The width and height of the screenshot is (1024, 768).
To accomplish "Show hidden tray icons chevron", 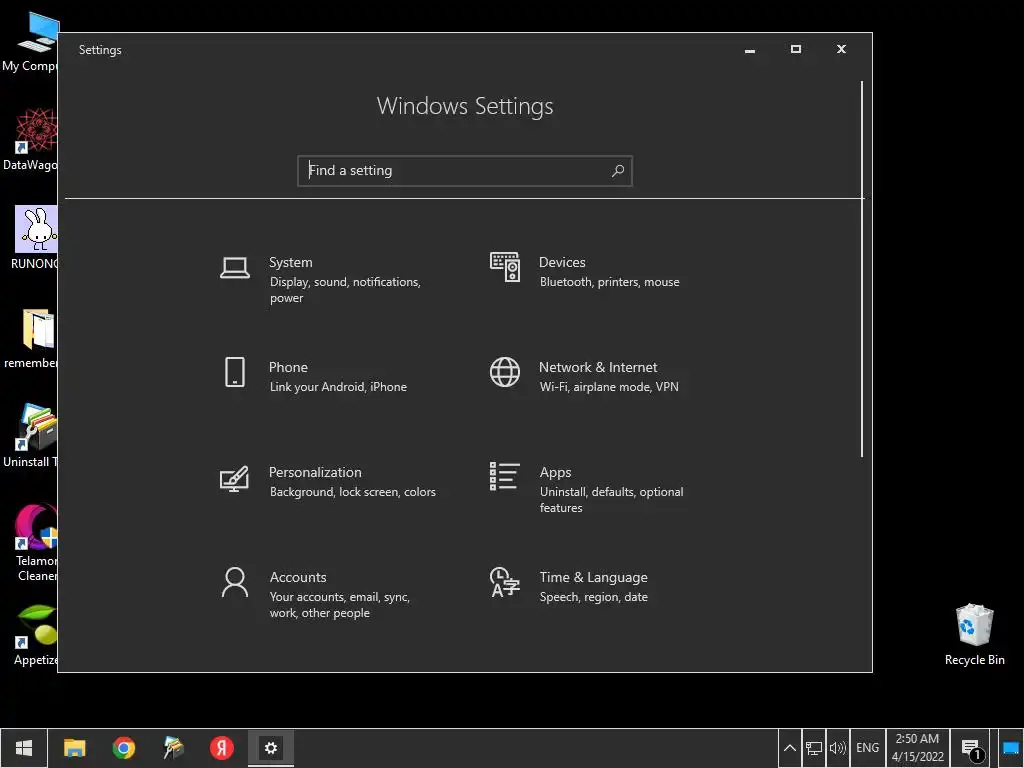I will [x=790, y=748].
